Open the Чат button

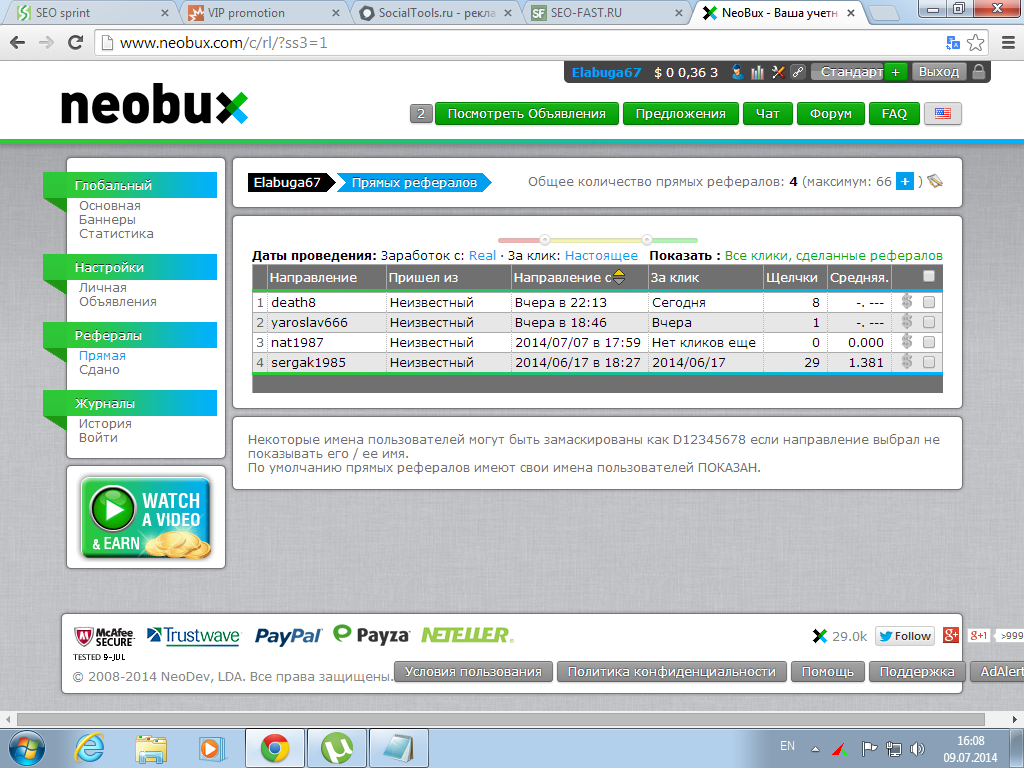[767, 114]
